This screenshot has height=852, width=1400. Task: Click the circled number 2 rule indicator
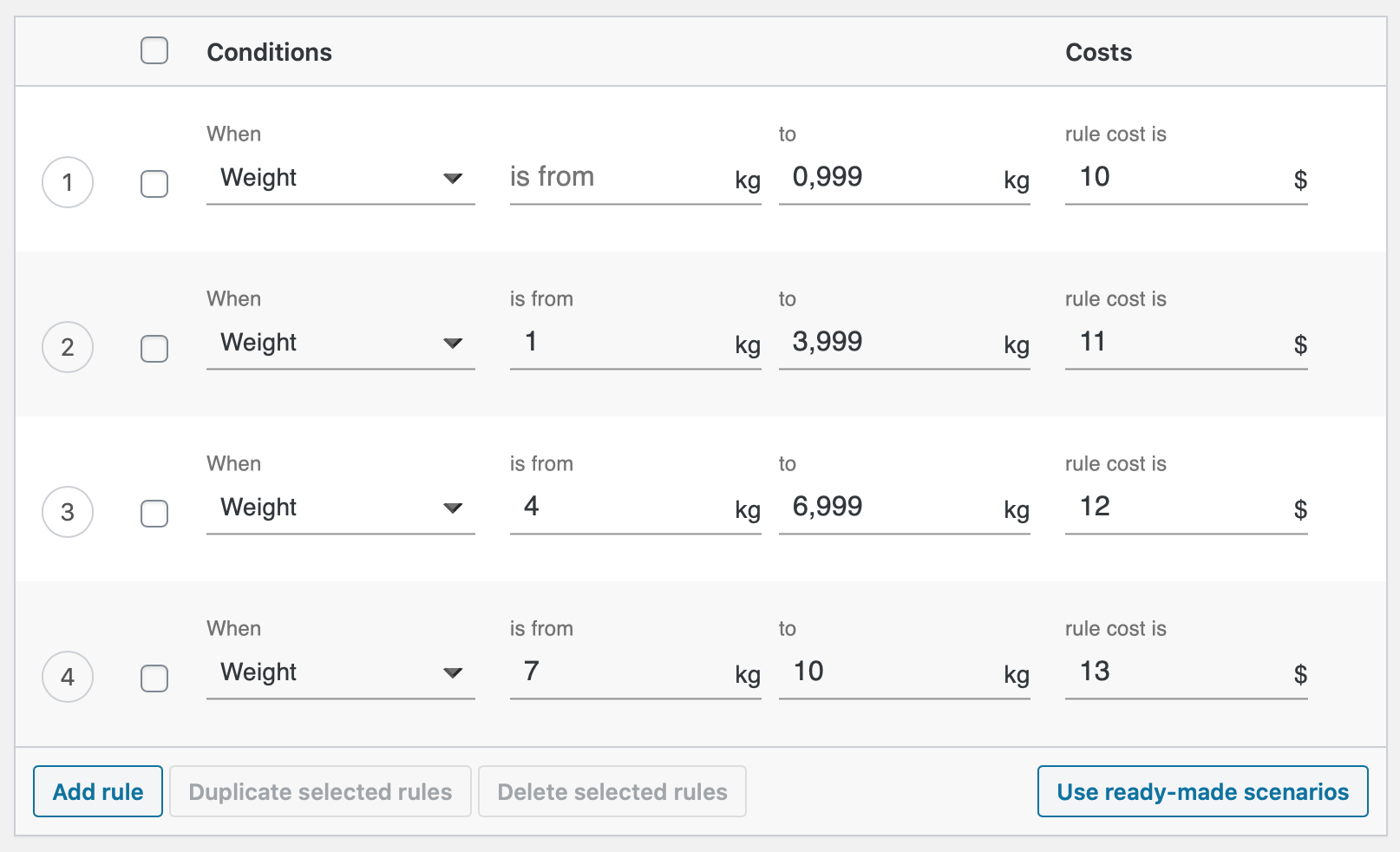(x=68, y=347)
